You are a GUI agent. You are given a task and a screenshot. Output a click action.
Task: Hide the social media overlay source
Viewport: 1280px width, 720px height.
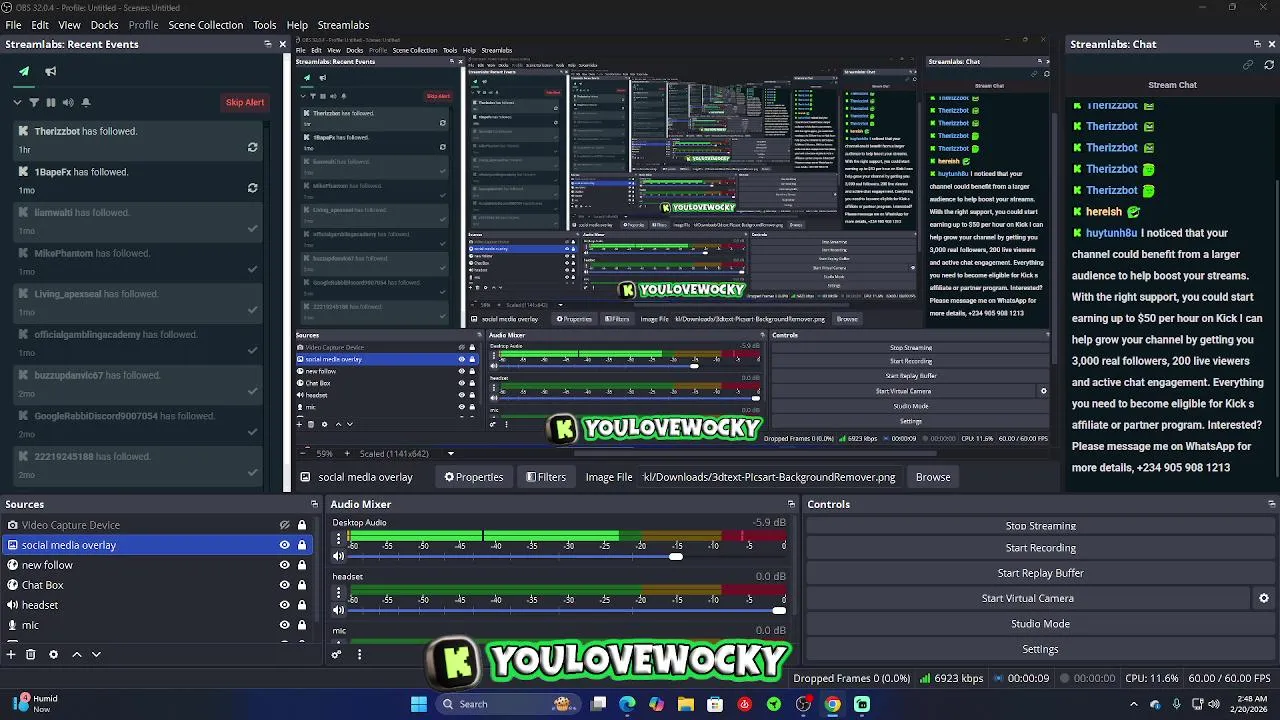pyautogui.click(x=284, y=545)
